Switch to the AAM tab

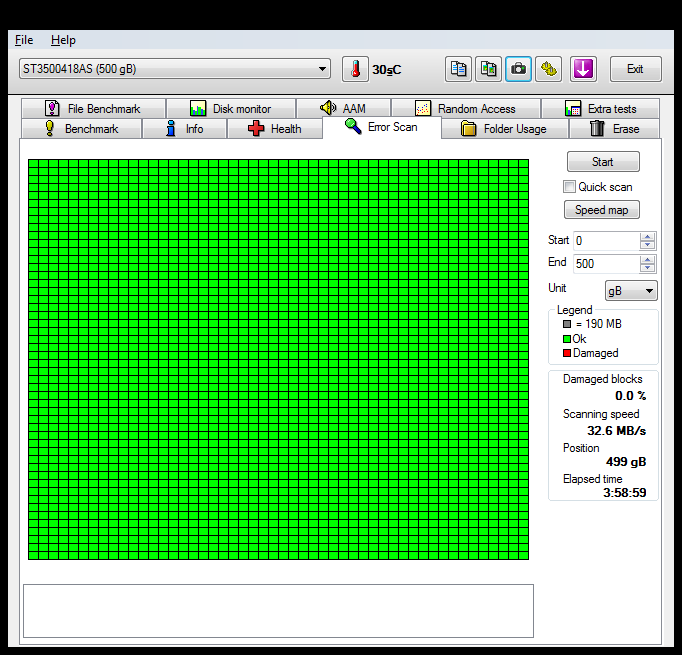coord(343,108)
